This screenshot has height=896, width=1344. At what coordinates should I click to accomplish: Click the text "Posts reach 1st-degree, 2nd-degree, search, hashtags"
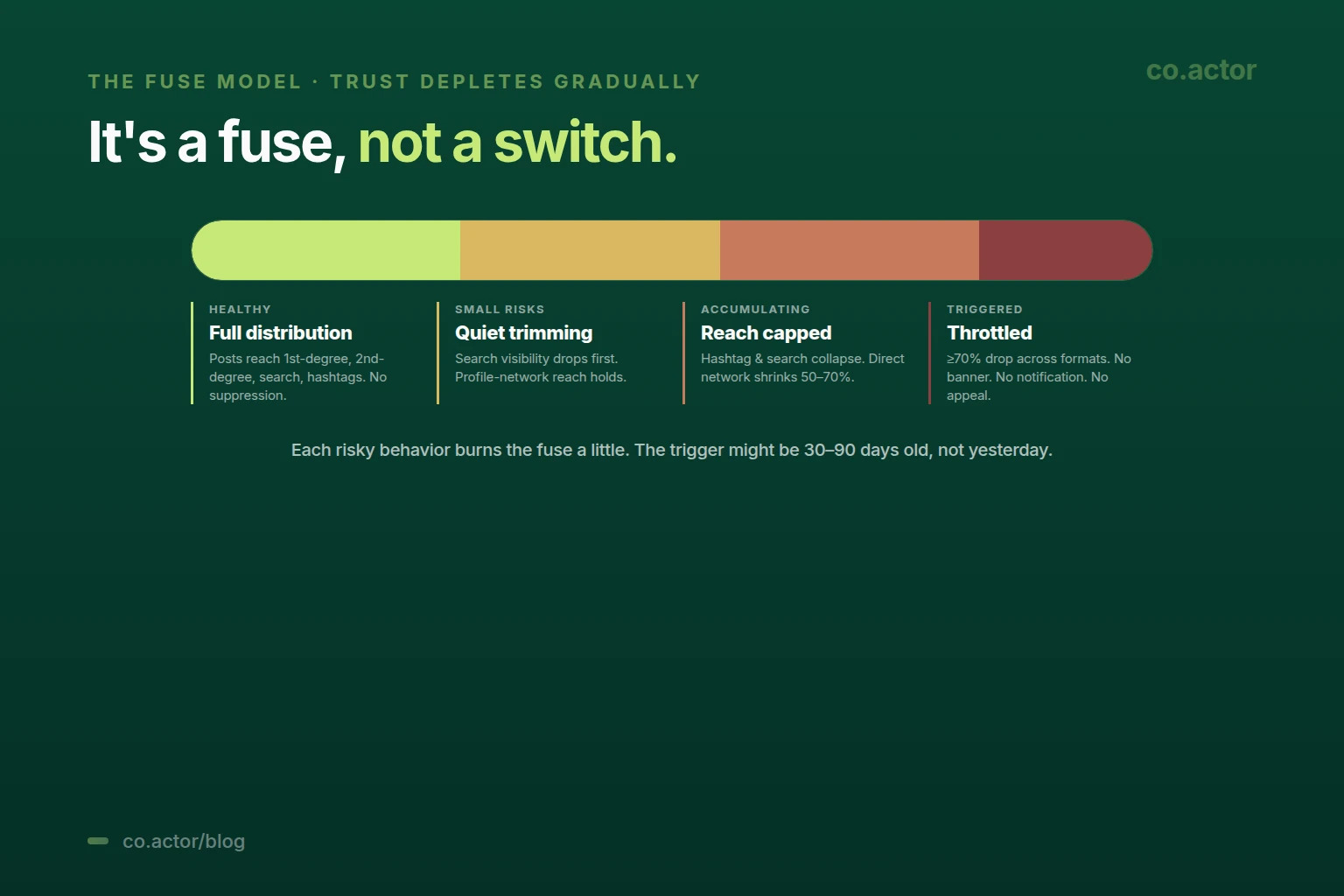pyautogui.click(x=297, y=367)
